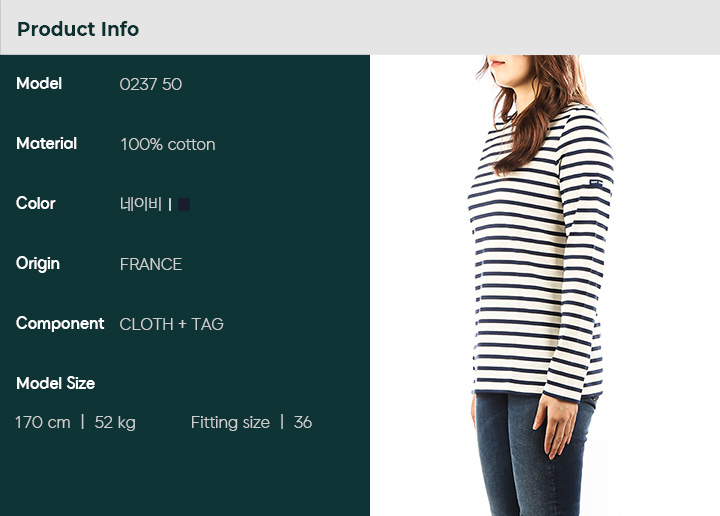Click the 170 cm height value

(43, 422)
